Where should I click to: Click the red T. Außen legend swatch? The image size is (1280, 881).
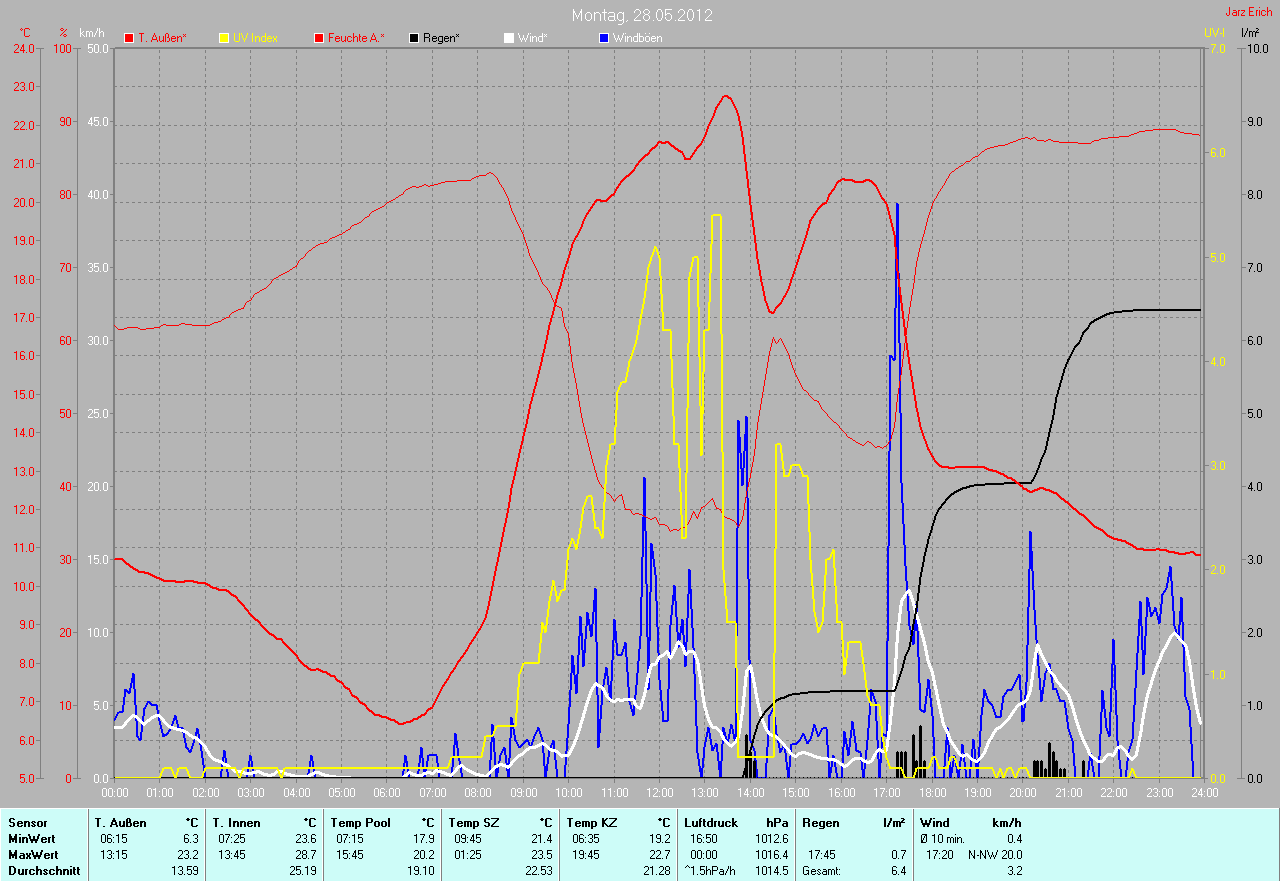point(129,38)
